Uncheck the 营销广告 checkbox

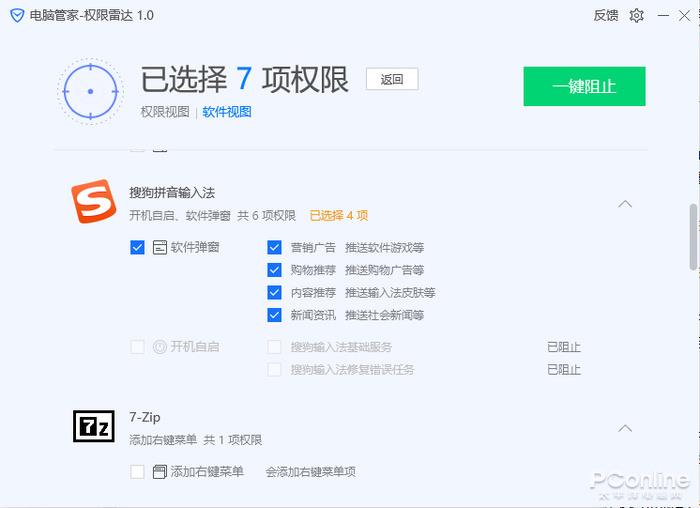(x=274, y=247)
